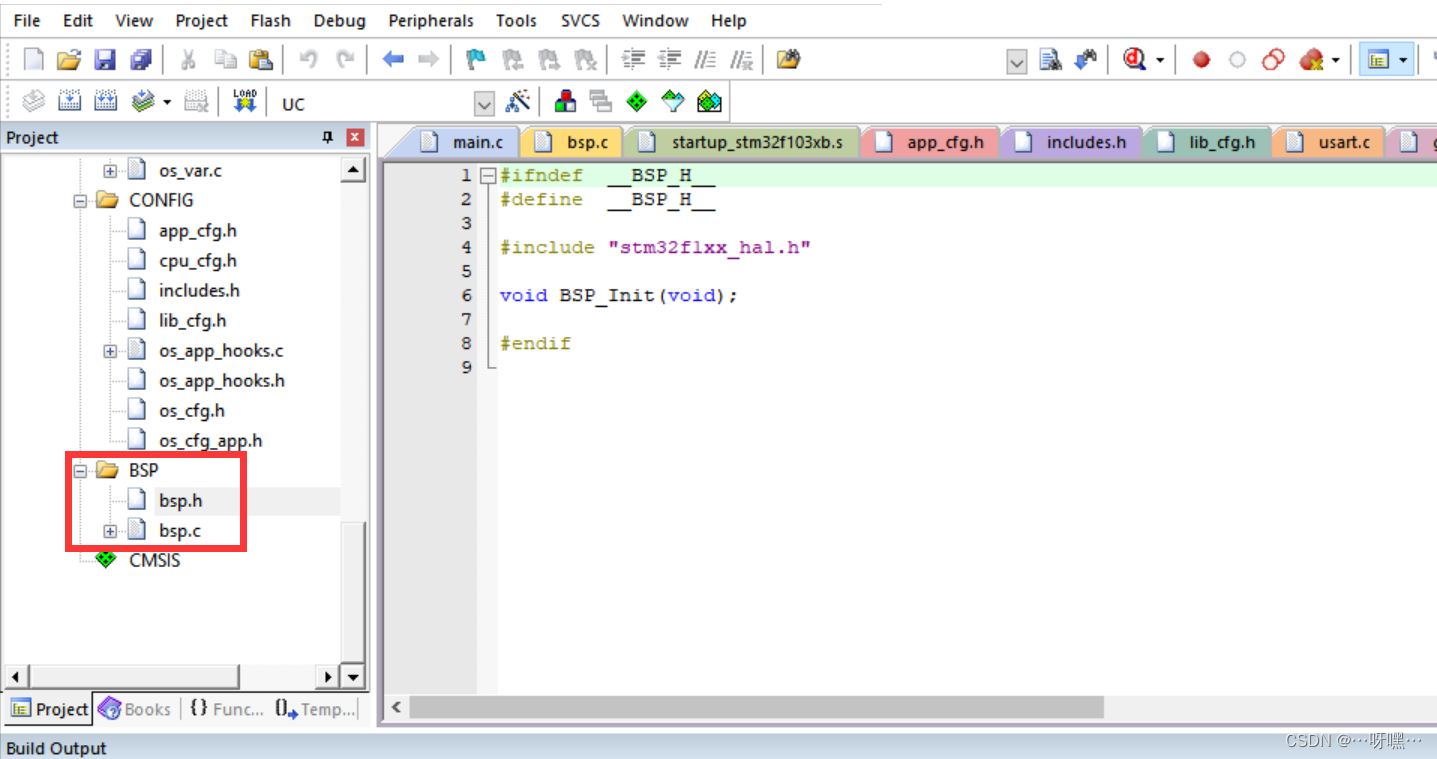This screenshot has height=759, width=1437.
Task: Expand the os_var.c node
Action: pos(110,171)
